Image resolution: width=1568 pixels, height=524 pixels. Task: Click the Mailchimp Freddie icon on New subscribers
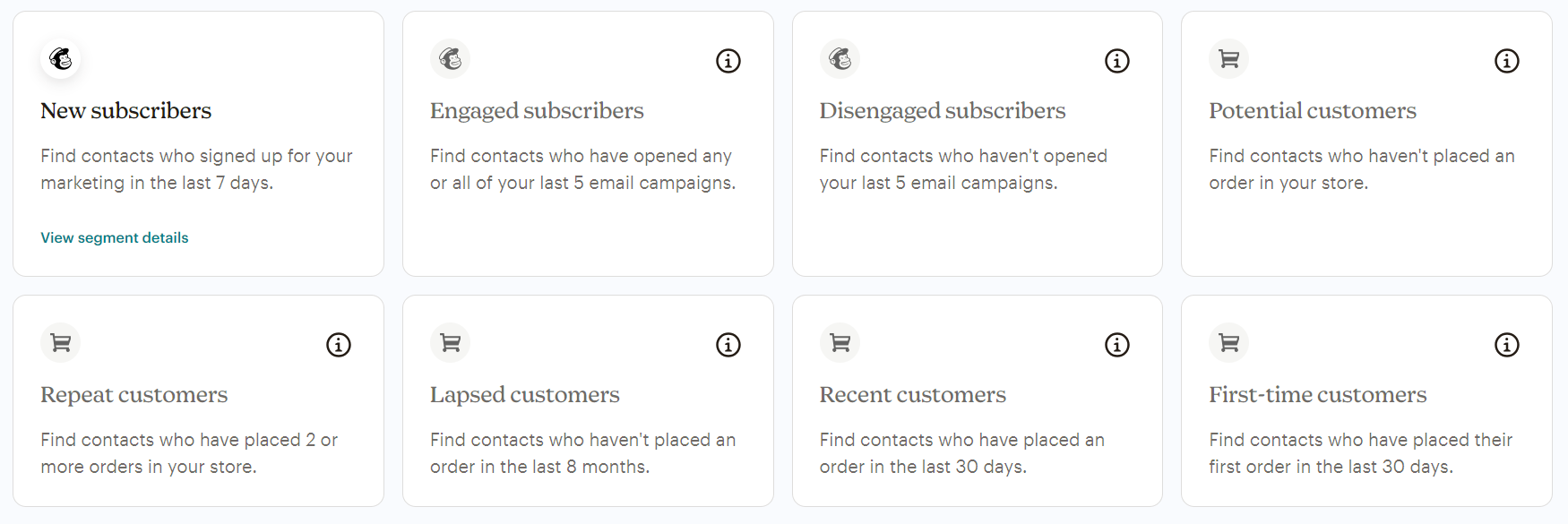(x=60, y=58)
